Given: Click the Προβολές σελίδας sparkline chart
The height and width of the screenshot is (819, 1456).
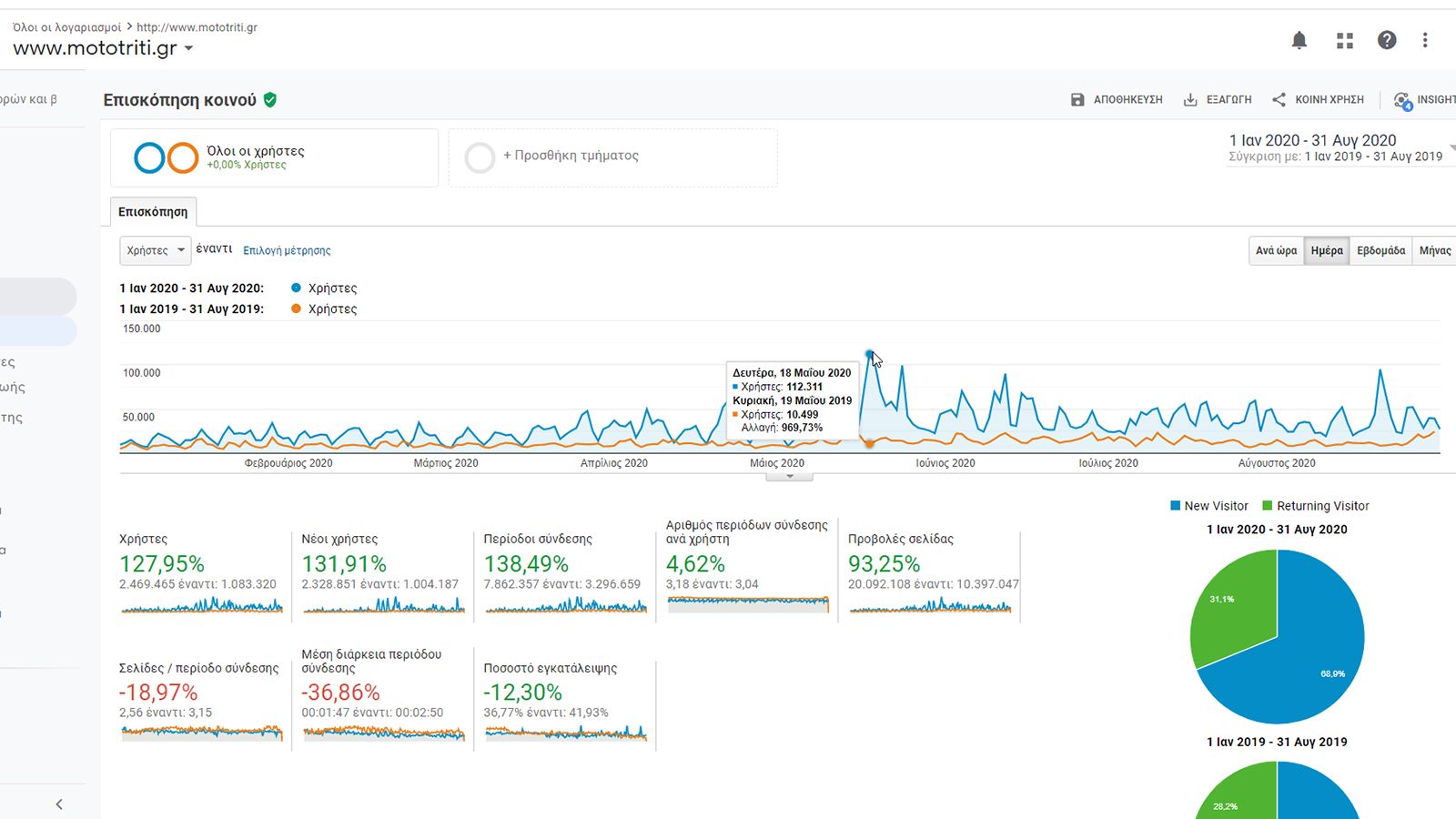Looking at the screenshot, I should coord(930,605).
